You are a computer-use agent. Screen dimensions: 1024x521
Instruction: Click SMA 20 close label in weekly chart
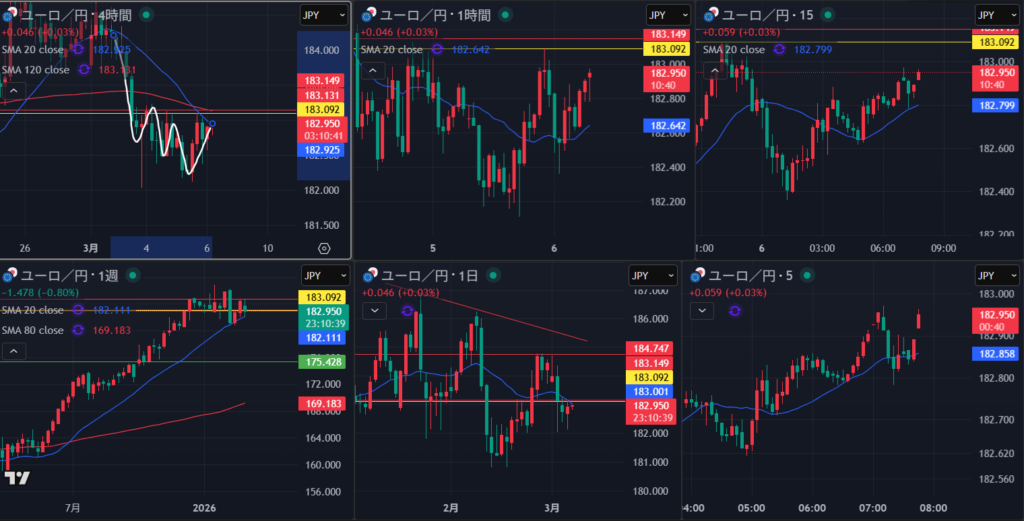pos(33,310)
